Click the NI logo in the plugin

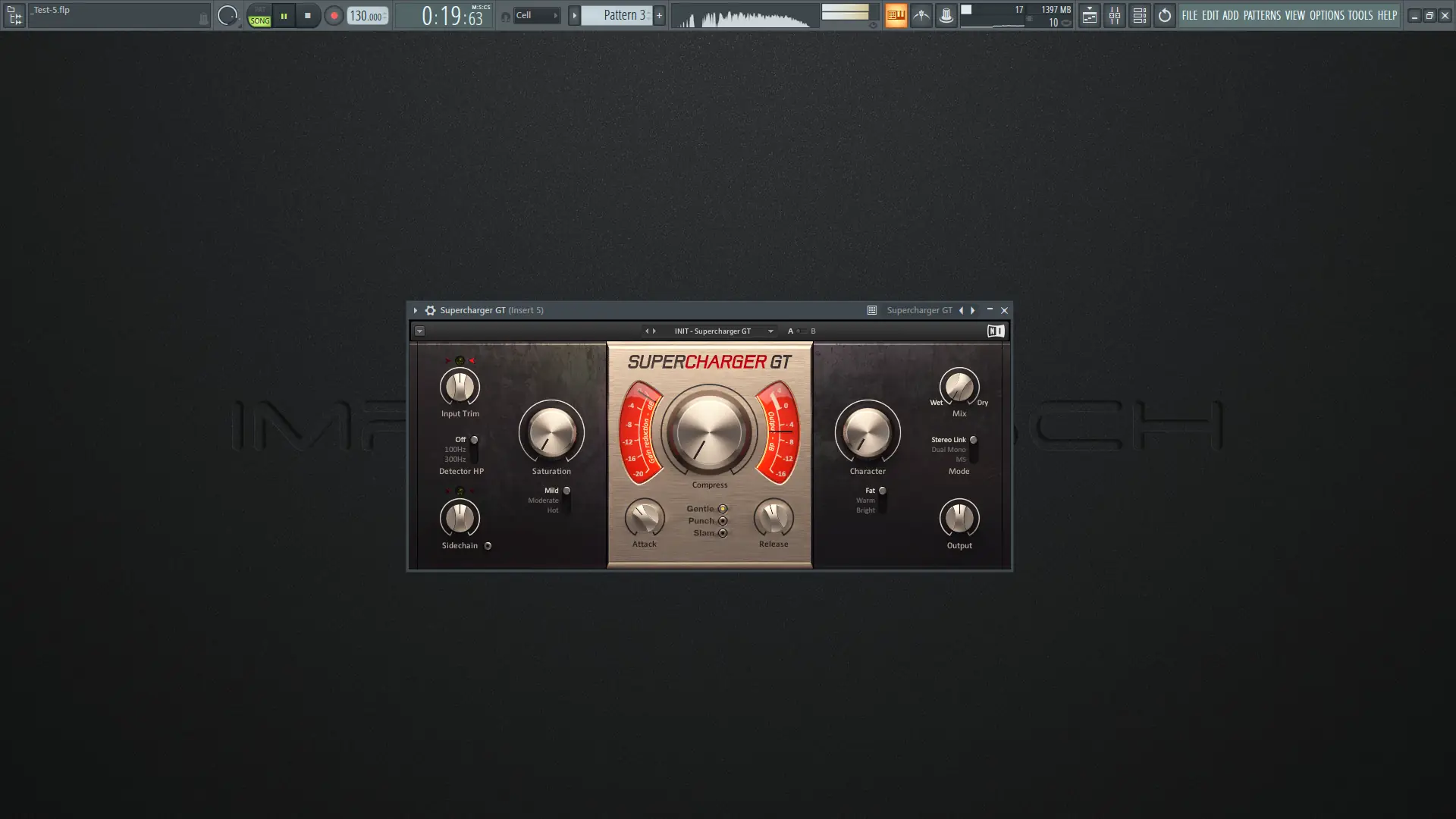[995, 331]
